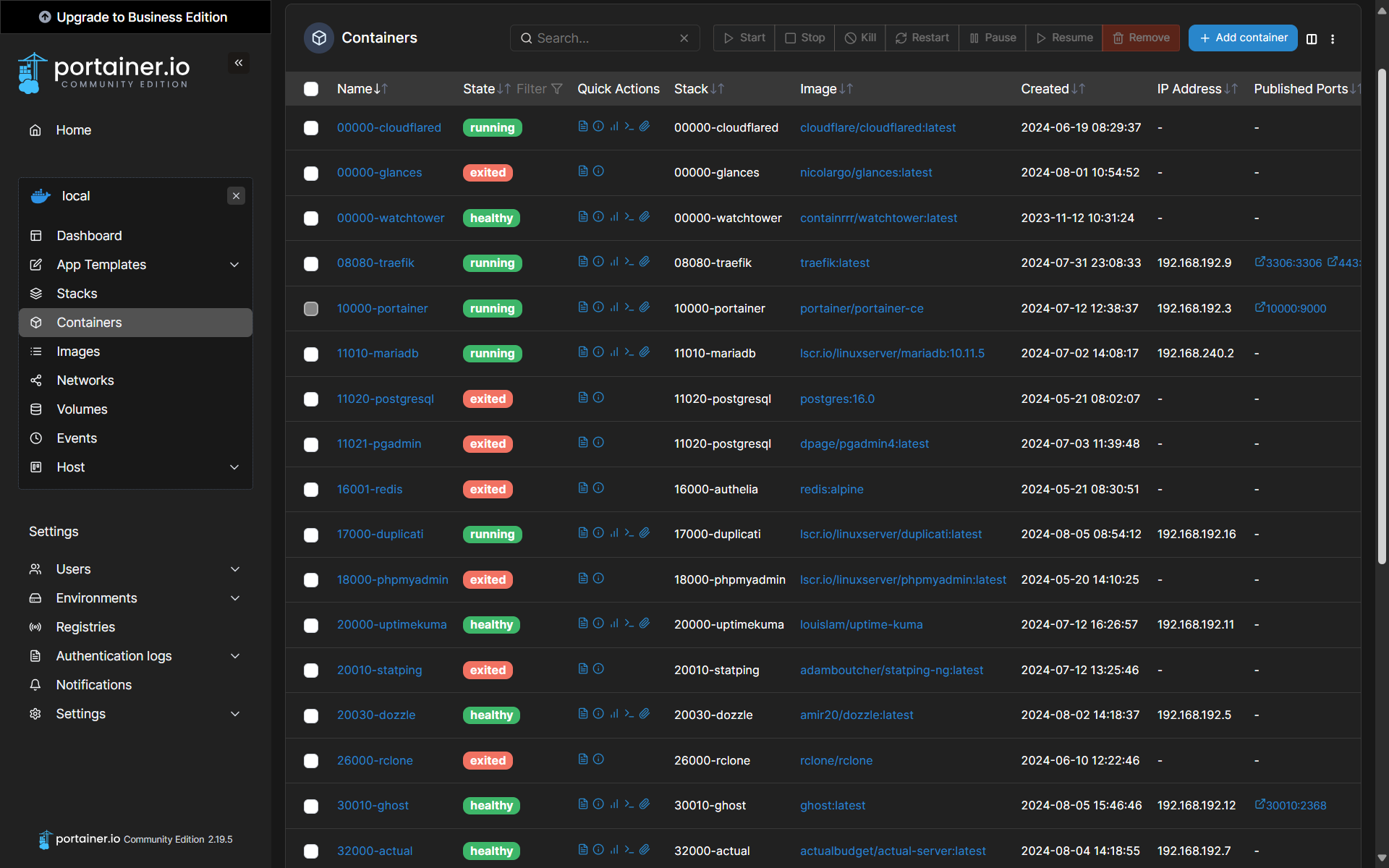Screen dimensions: 1389x868
Task: Select the 08080-traefik row checkbox
Action: [x=311, y=264]
